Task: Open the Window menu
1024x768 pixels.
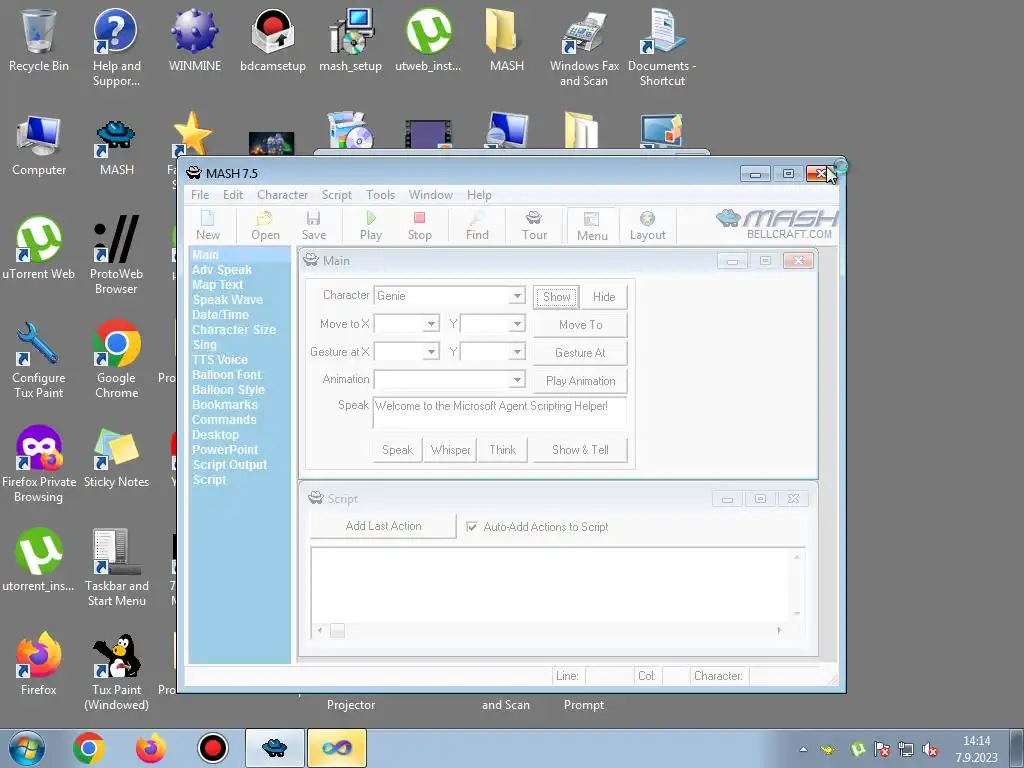Action: click(x=430, y=195)
